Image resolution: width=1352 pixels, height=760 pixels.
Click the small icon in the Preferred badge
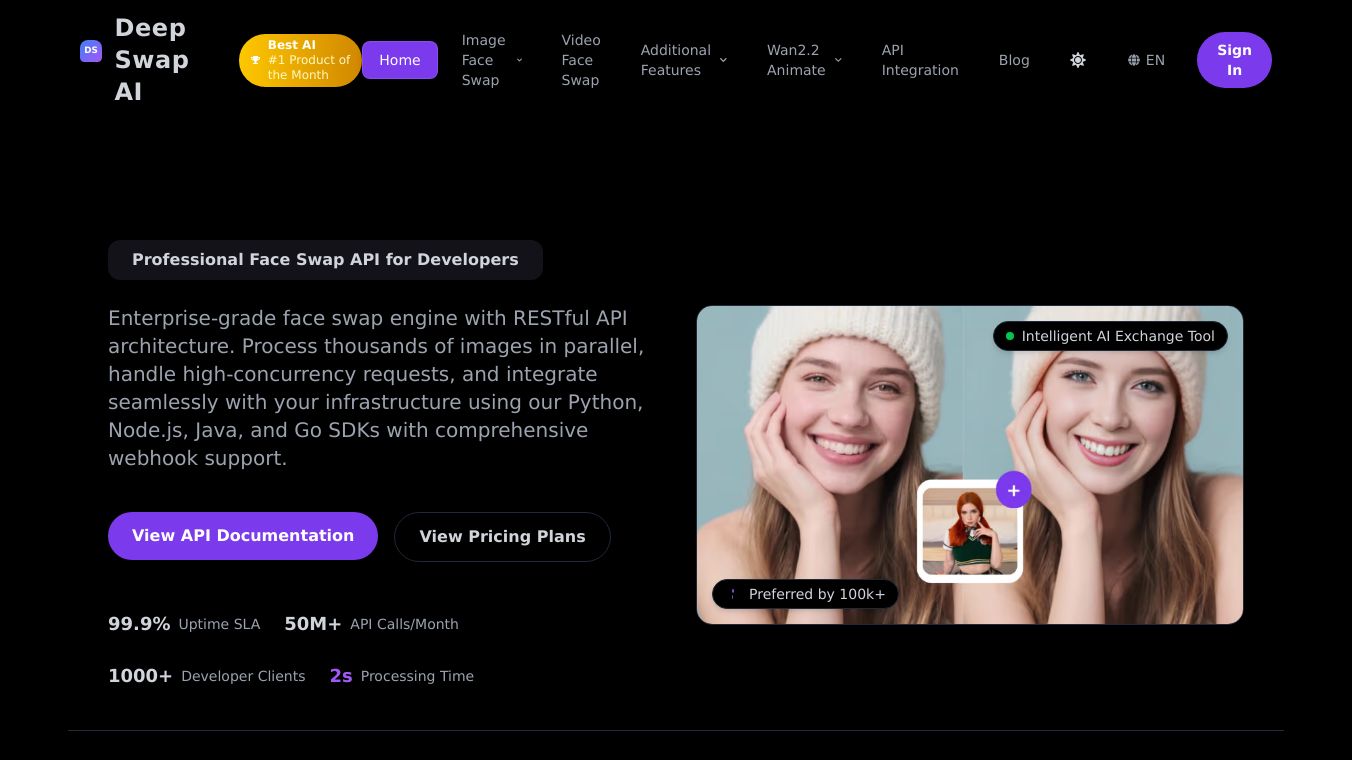pos(732,594)
